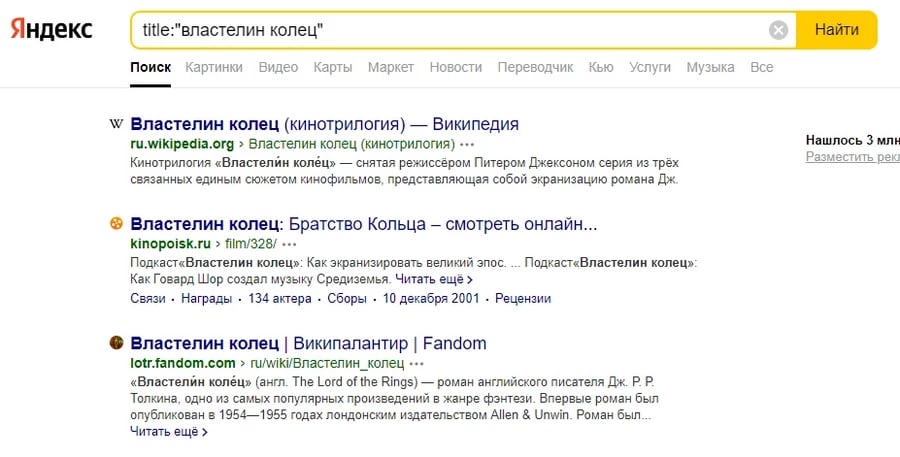Click inside the search query input field
Screen dimensions: 900x457
pyautogui.click(x=448, y=30)
